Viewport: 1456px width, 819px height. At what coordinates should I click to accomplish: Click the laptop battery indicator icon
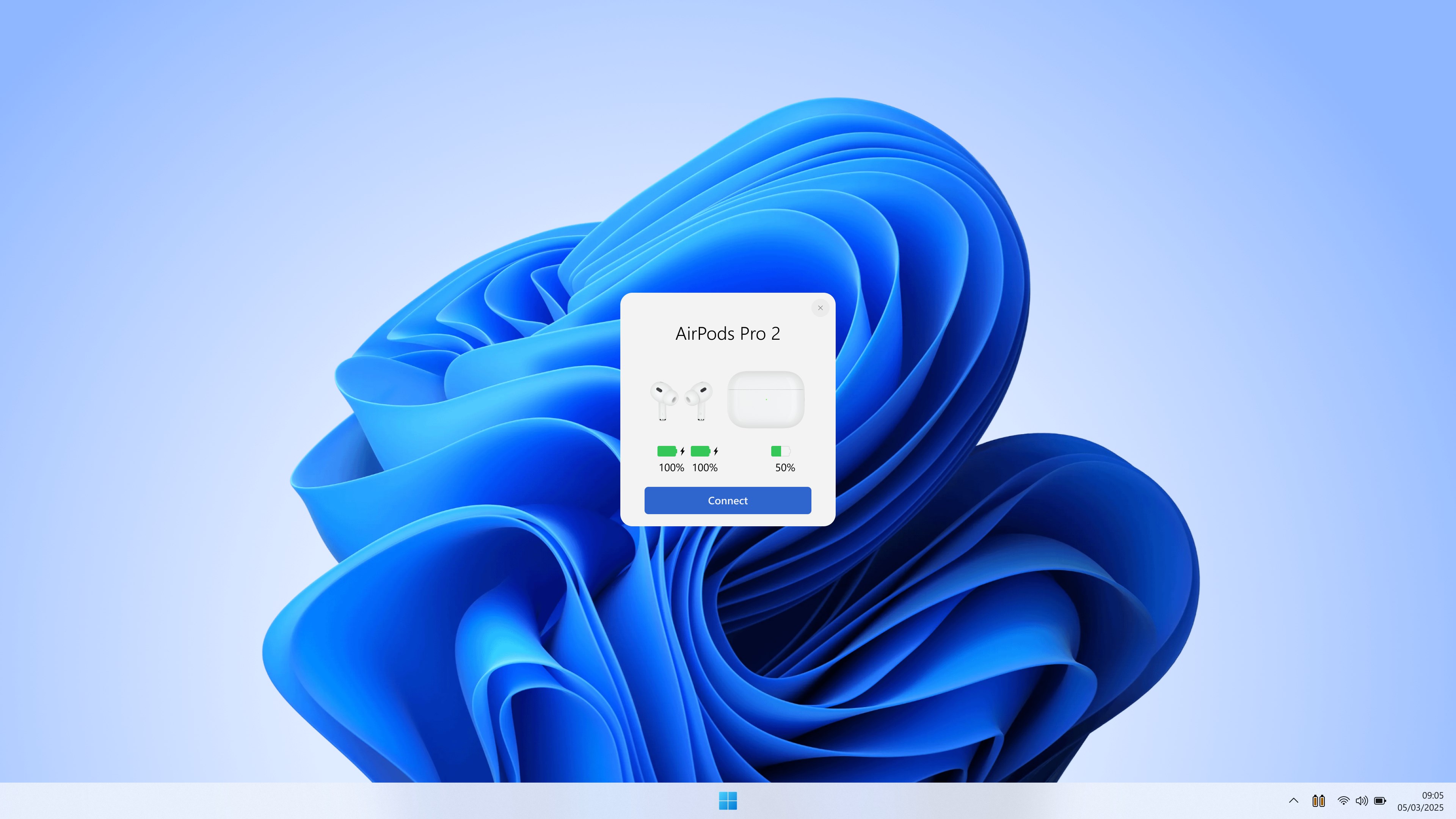(x=1380, y=801)
